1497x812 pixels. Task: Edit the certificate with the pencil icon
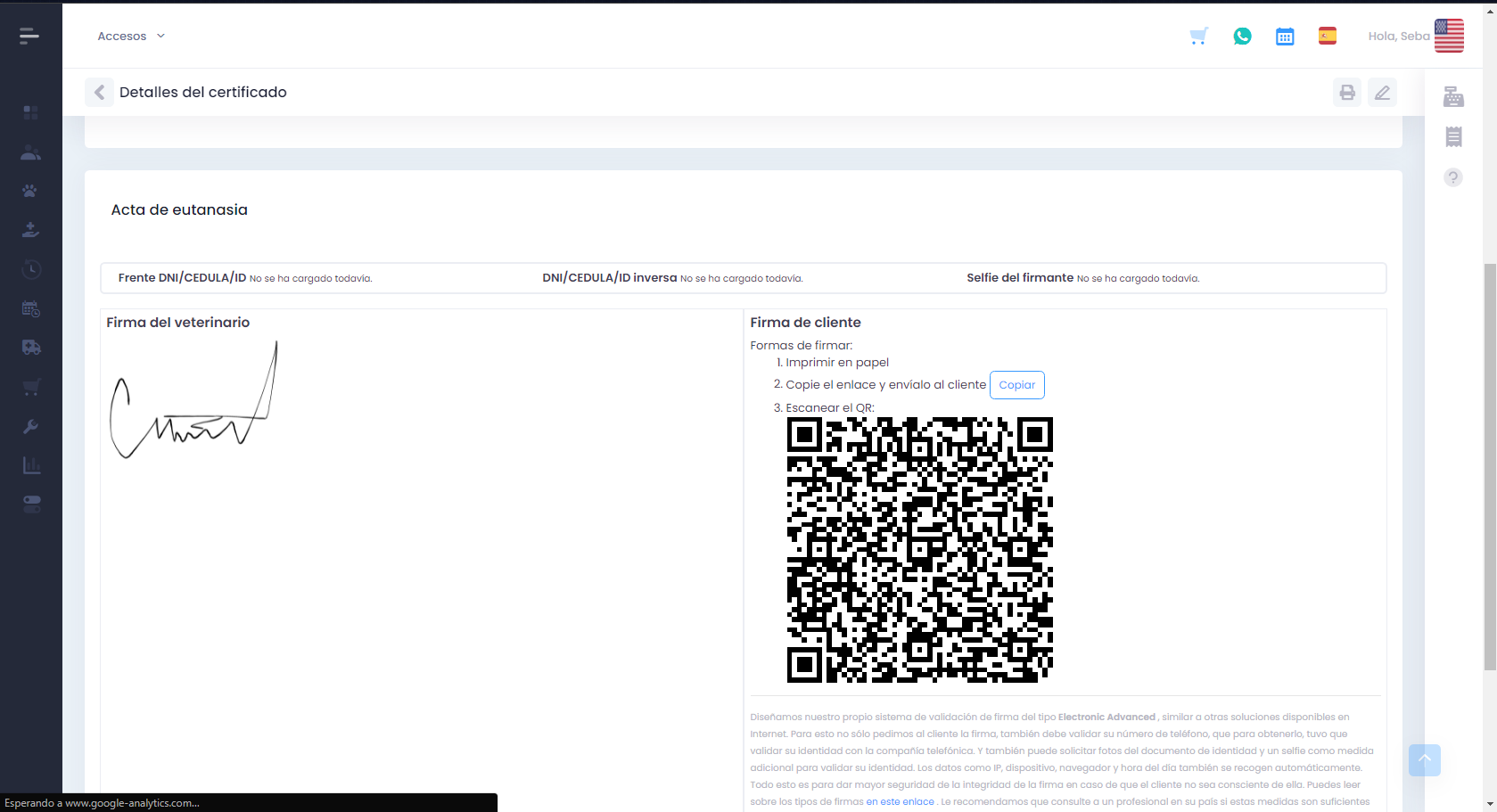pos(1382,92)
